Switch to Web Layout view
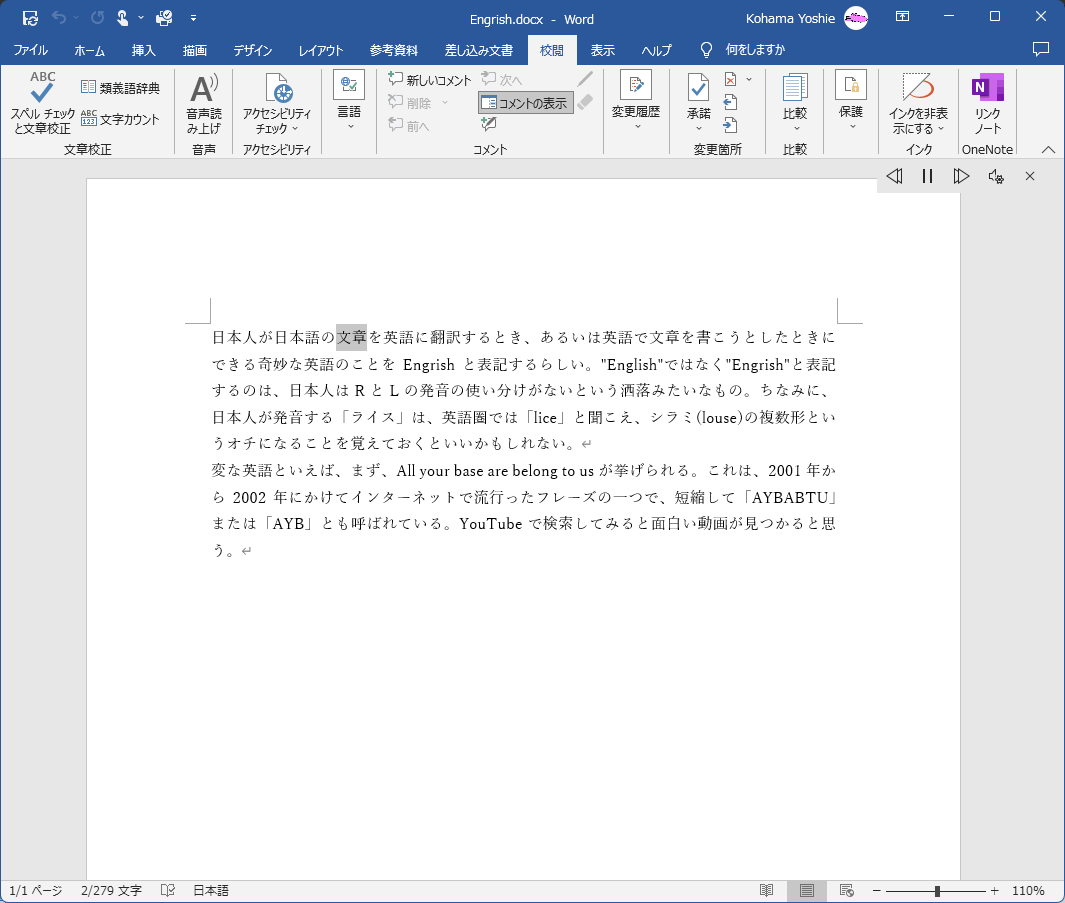1065x903 pixels. [x=846, y=890]
